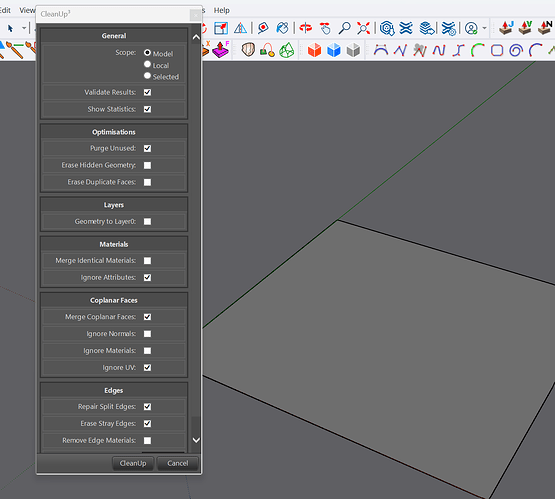Select the blue cube solid tool

click(333, 50)
